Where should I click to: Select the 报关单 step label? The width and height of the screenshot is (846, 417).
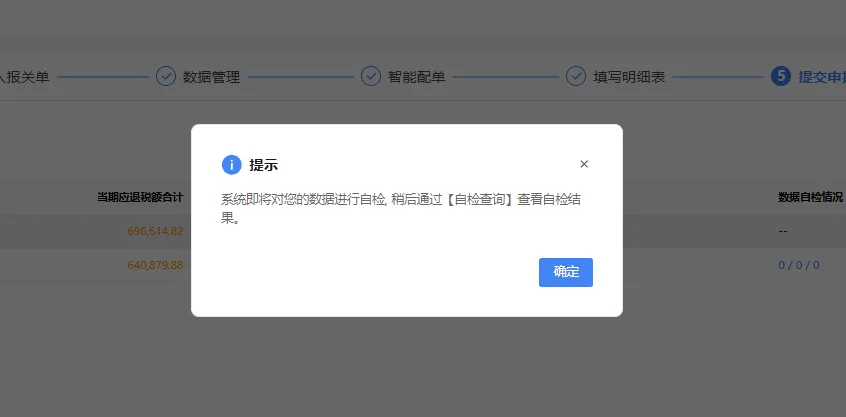coord(25,77)
